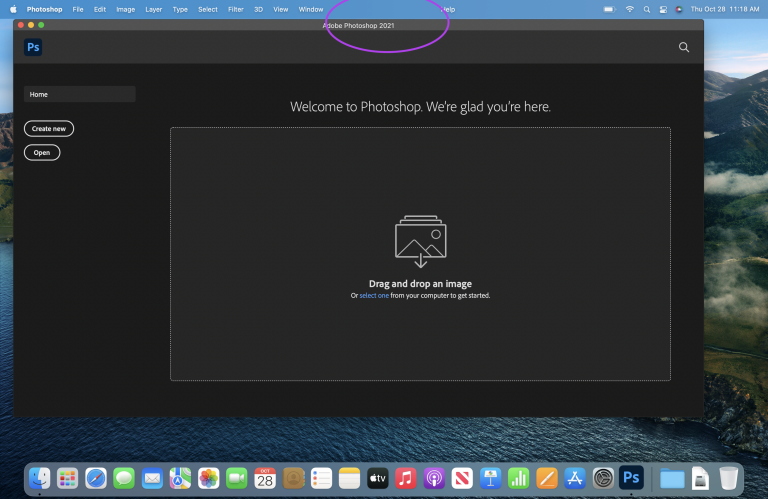
Task: Click the Ps logo in the header
Action: click(33, 47)
